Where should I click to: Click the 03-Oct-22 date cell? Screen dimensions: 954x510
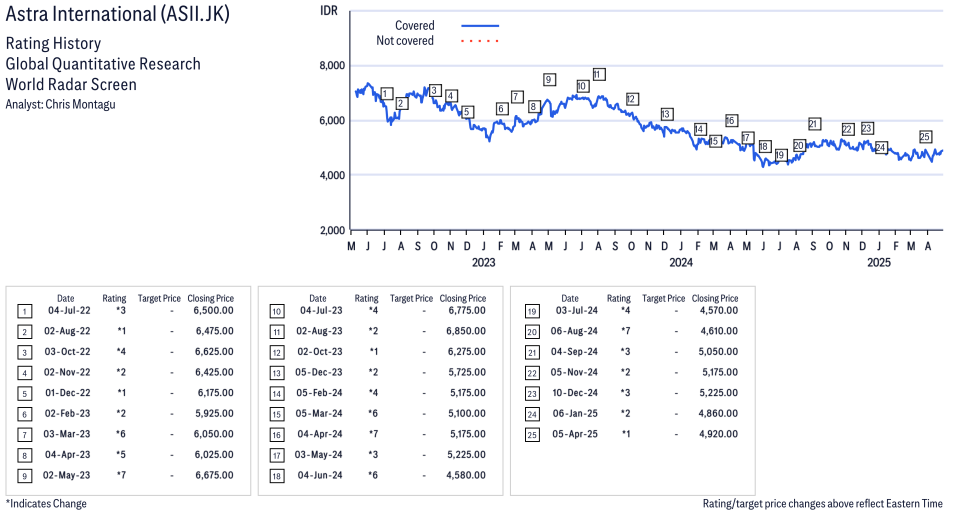tap(68, 352)
